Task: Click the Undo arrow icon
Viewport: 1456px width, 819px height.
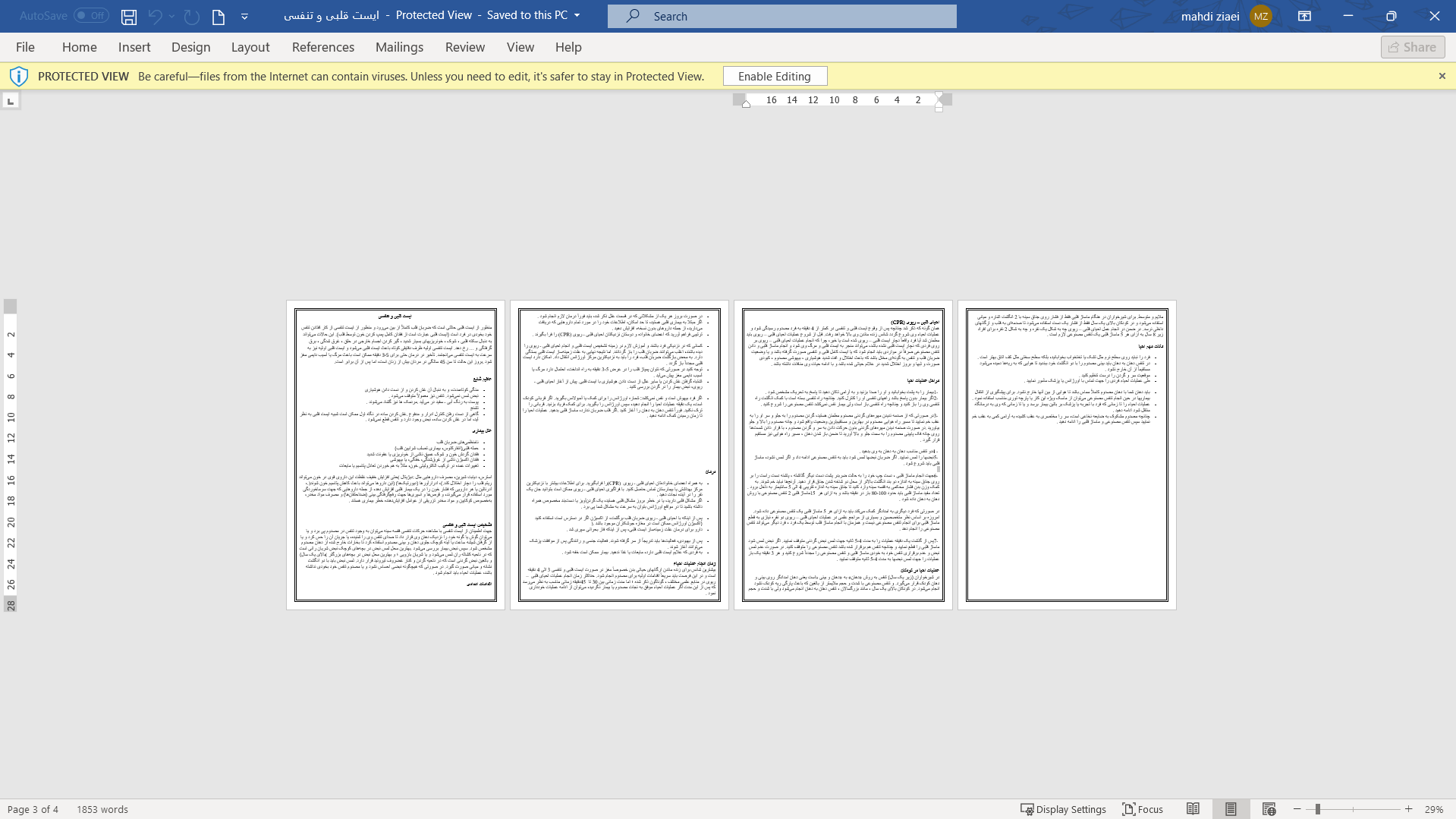Action: (x=155, y=16)
